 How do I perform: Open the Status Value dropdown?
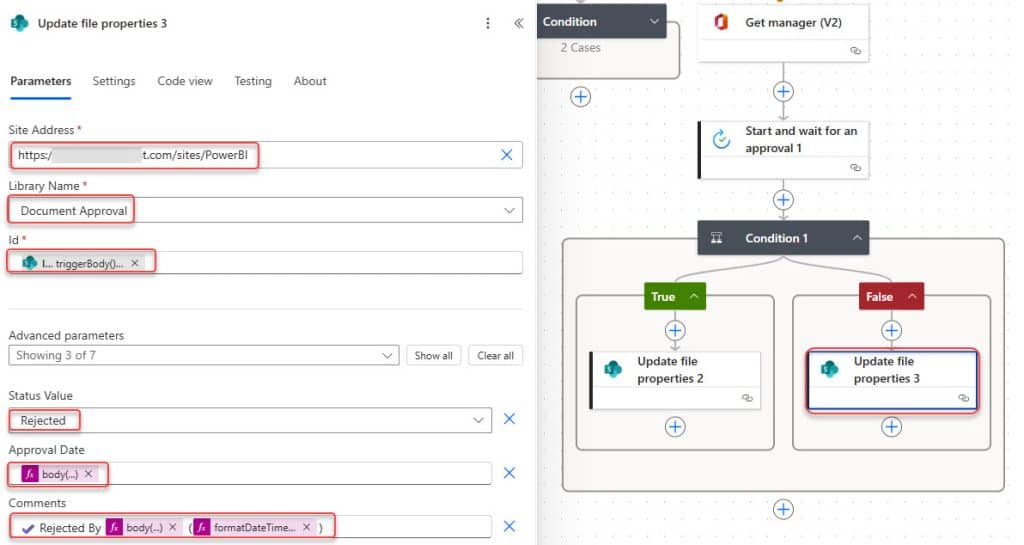click(x=479, y=420)
